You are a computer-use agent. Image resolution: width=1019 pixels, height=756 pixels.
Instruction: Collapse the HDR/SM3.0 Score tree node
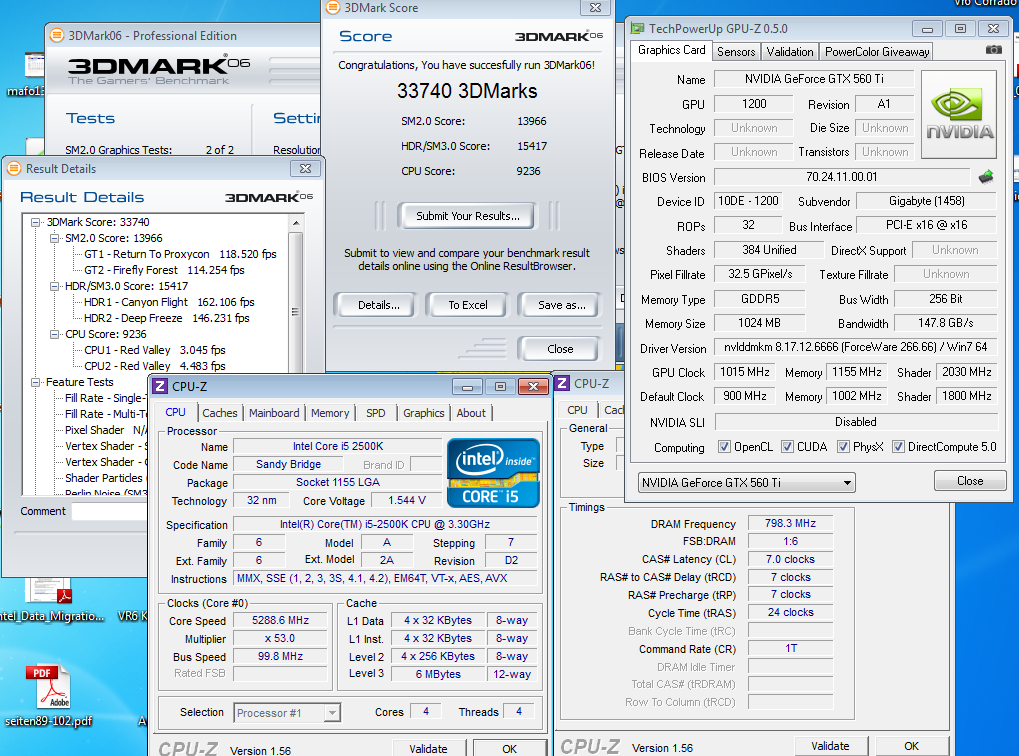54,287
